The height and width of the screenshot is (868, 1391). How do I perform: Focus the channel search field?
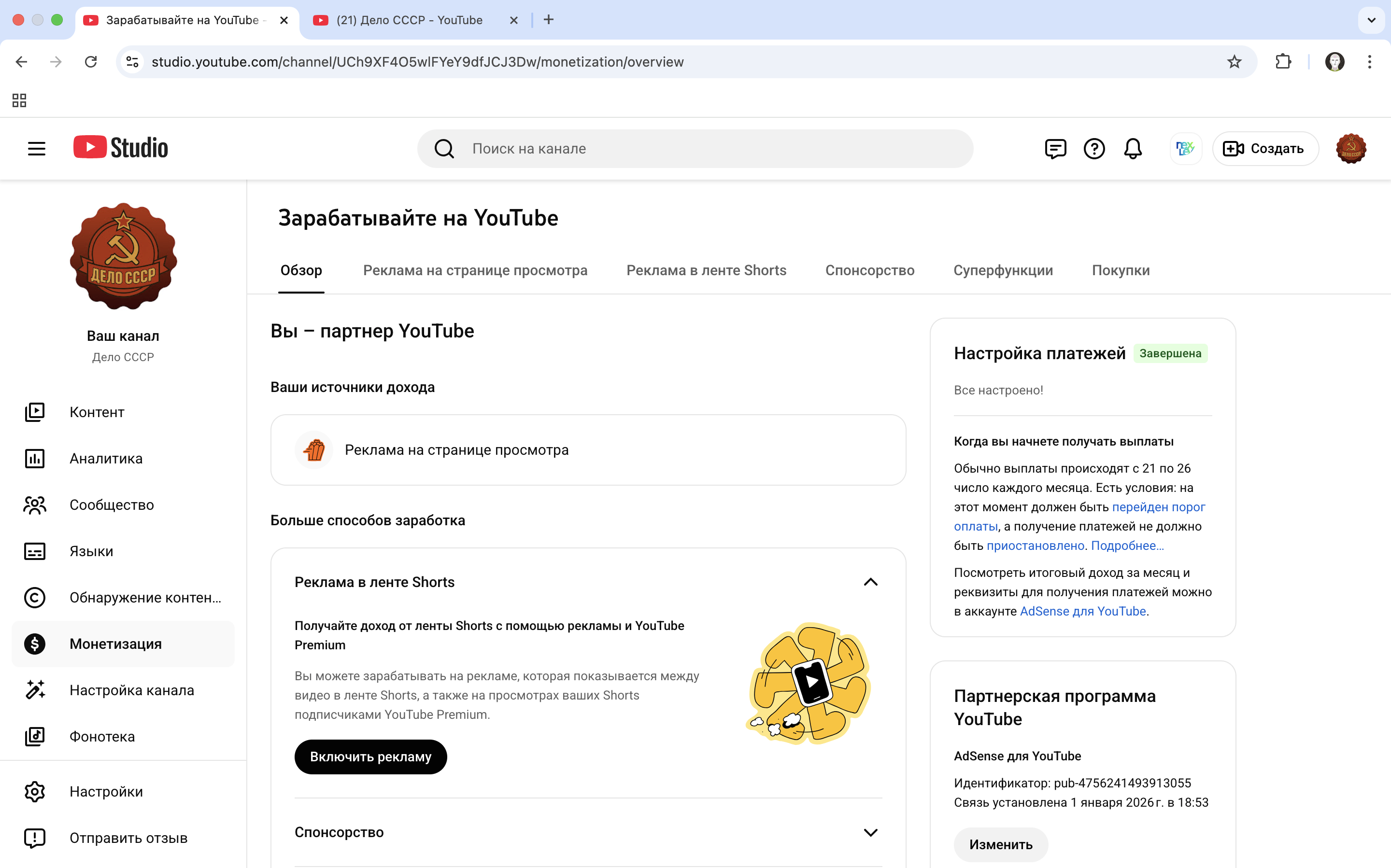(x=695, y=149)
